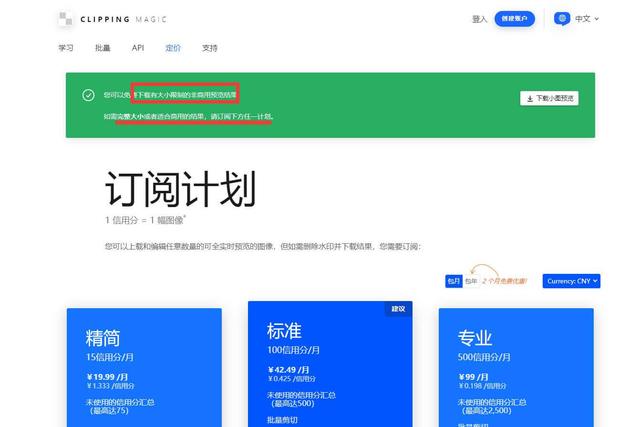Open the 学习 menu item
The width and height of the screenshot is (640, 427).
(66, 47)
